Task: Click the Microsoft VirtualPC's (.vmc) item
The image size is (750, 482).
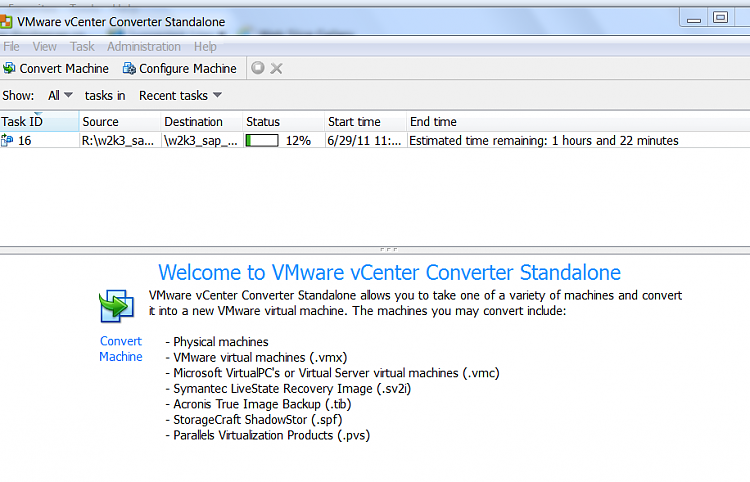Action: 332,373
